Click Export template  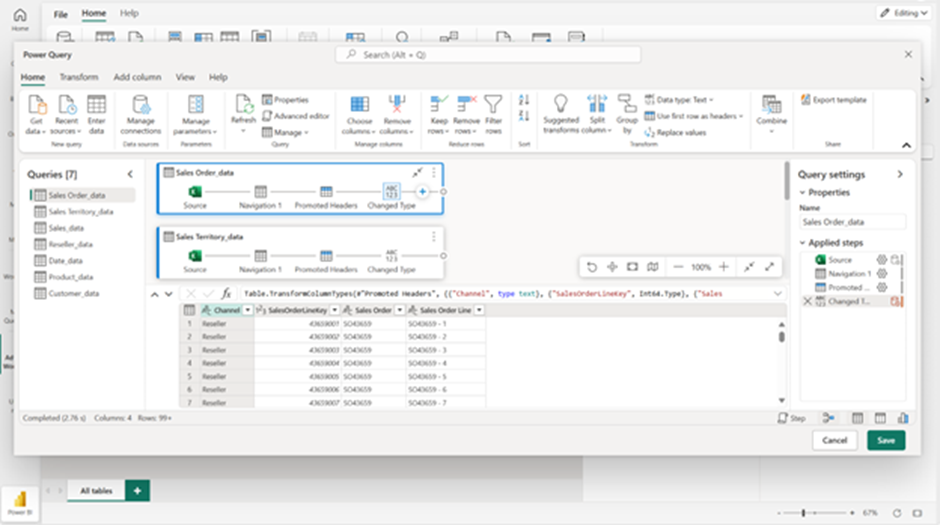(834, 99)
